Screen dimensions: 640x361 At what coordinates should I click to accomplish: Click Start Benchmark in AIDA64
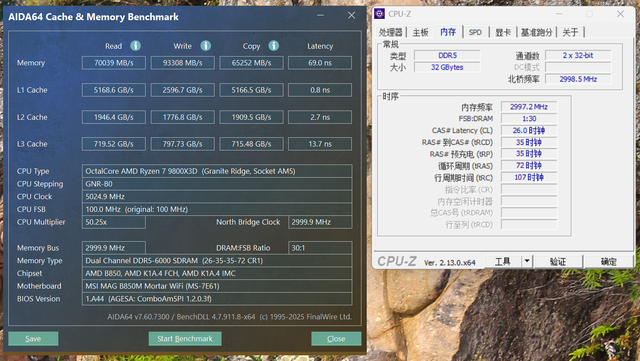185,339
